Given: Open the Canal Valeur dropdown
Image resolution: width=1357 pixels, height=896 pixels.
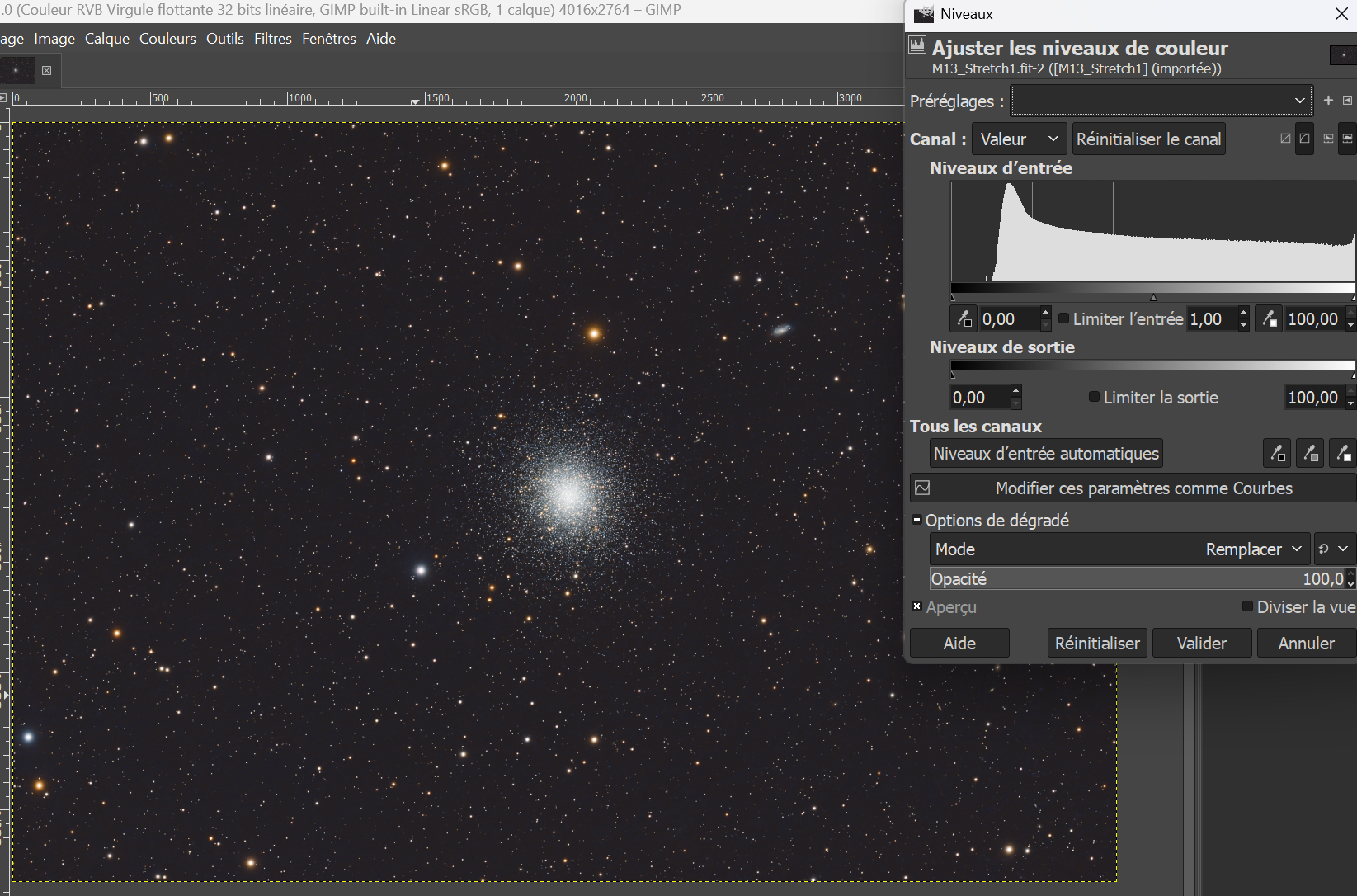Looking at the screenshot, I should tap(1019, 139).
